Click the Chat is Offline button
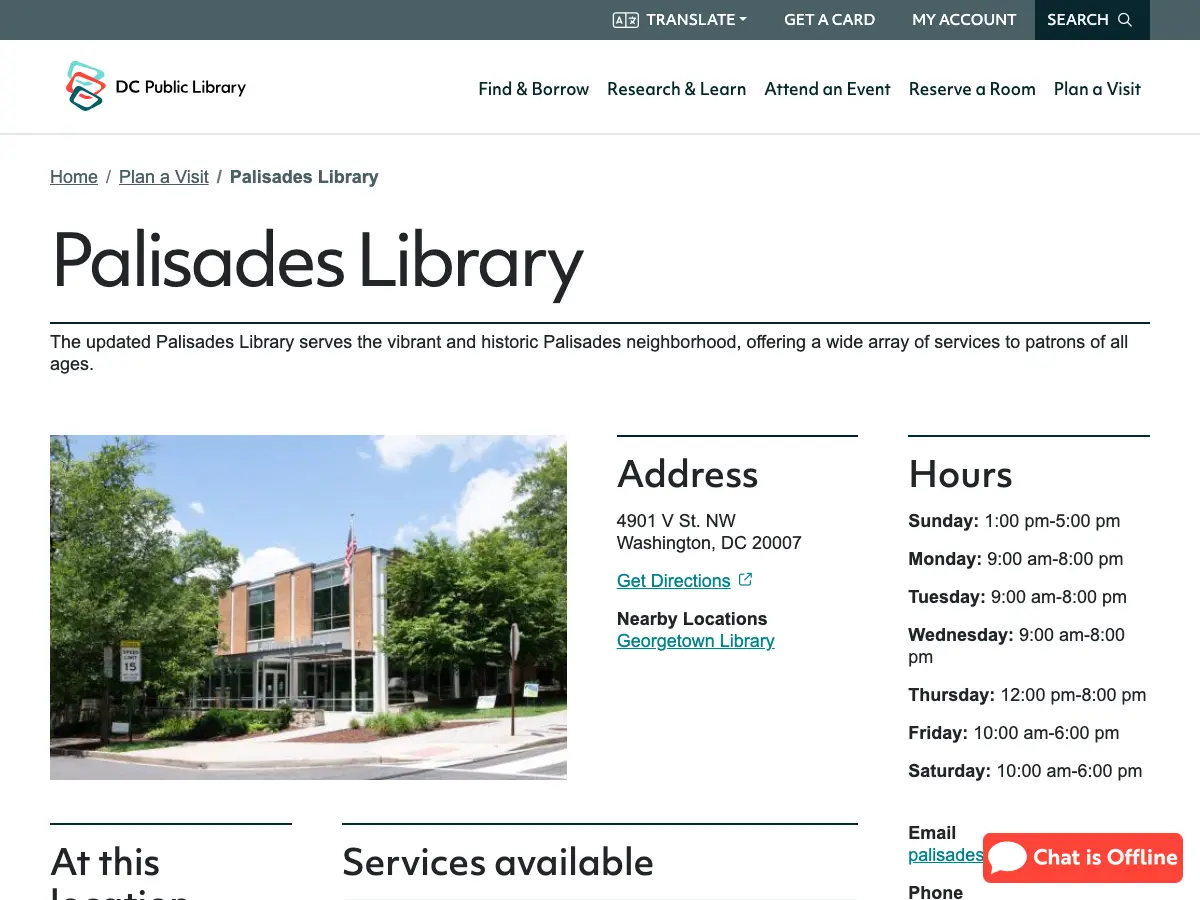Viewport: 1200px width, 900px height. click(x=1083, y=857)
